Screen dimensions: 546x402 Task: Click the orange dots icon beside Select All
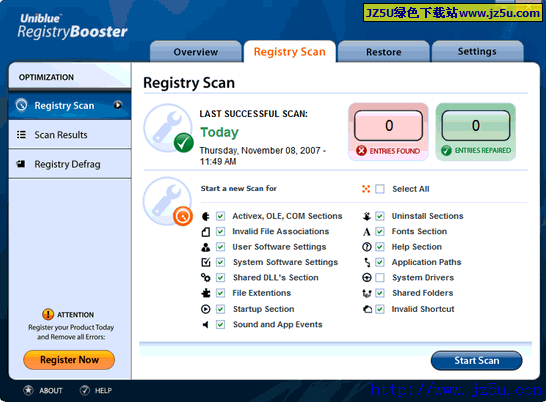pos(366,189)
